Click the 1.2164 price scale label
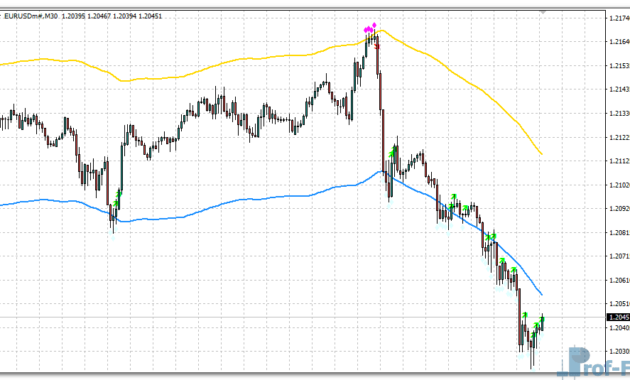This screenshot has width=630, height=380. point(619,42)
